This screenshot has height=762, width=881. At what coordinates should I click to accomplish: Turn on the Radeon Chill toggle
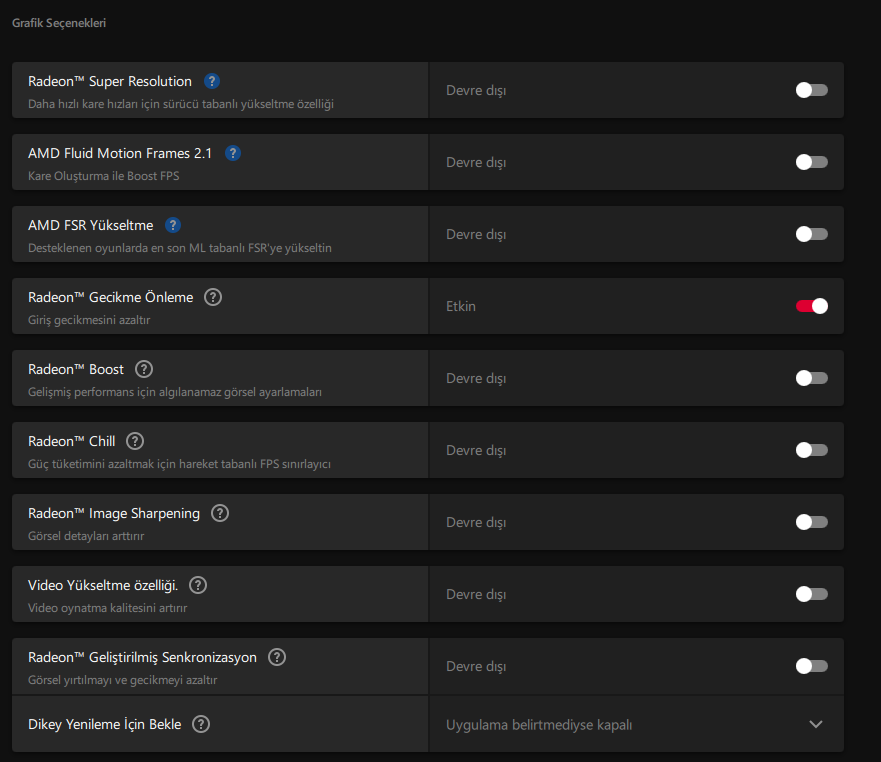[811, 450]
